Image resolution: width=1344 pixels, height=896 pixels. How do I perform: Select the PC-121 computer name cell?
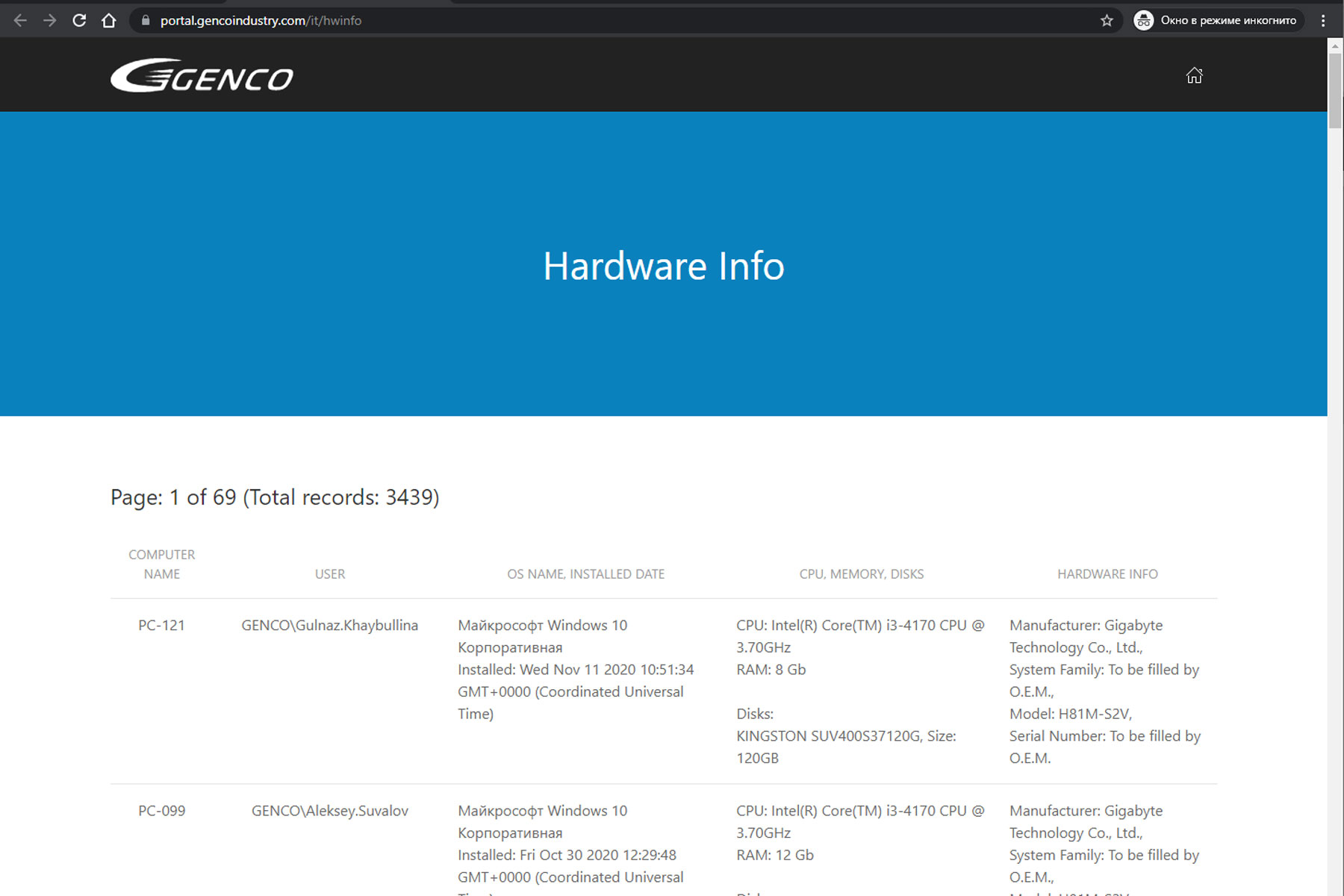161,626
